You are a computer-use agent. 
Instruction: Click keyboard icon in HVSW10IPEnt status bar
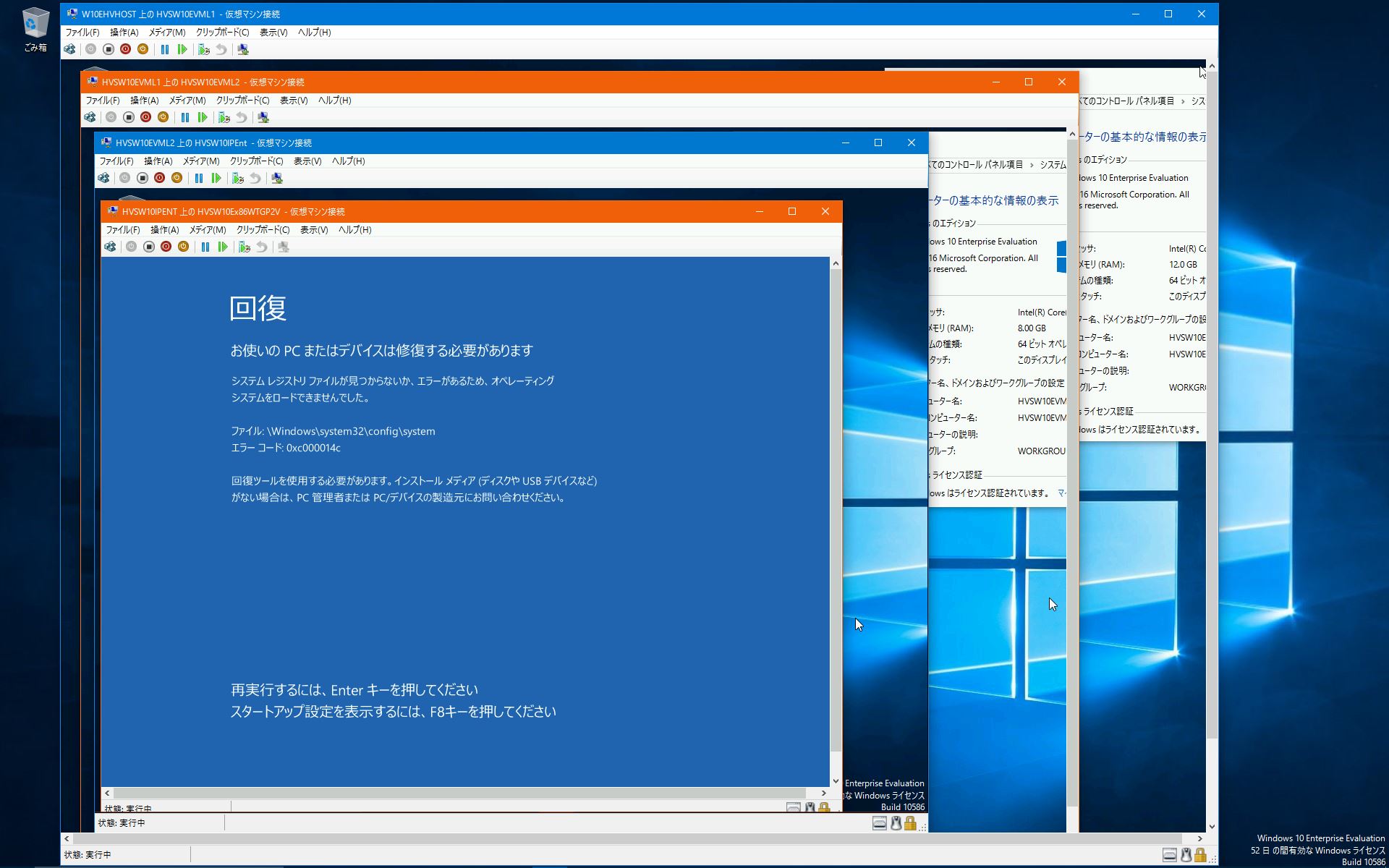pos(880,823)
